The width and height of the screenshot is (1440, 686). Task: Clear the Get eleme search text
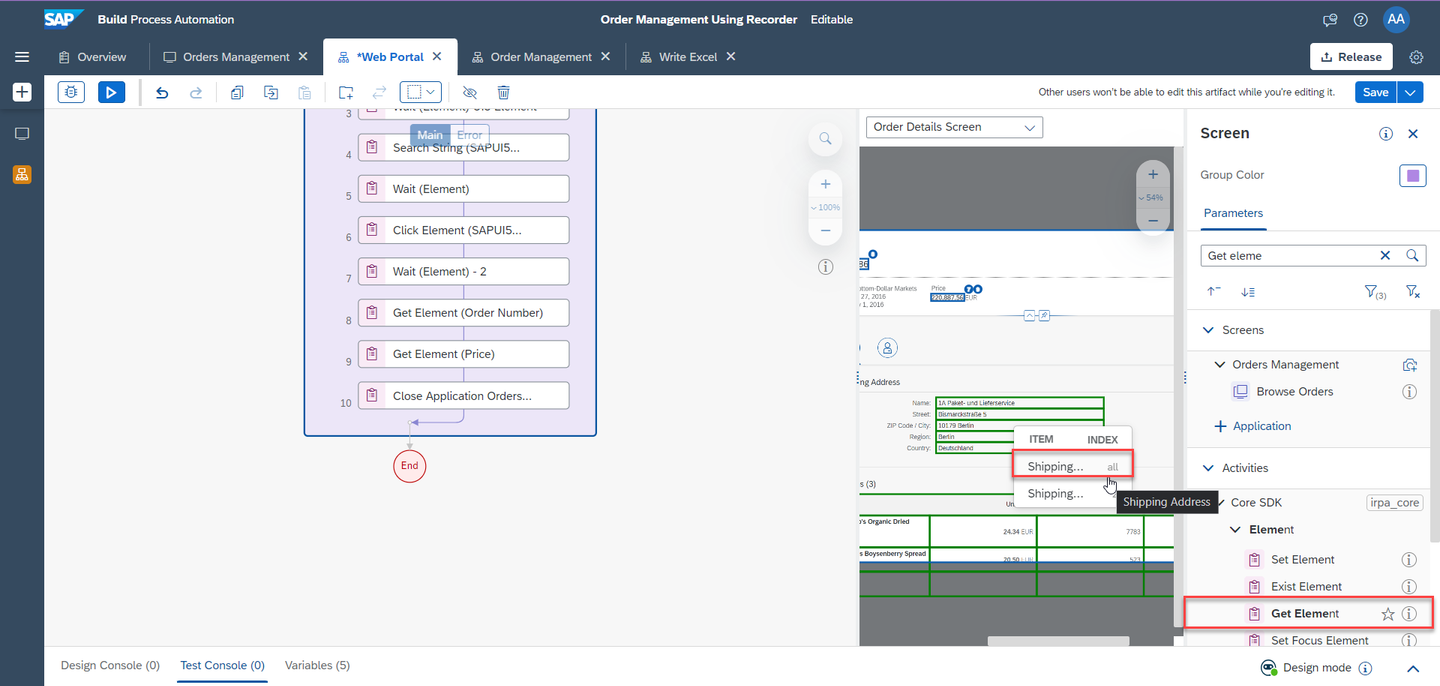[1385, 256]
